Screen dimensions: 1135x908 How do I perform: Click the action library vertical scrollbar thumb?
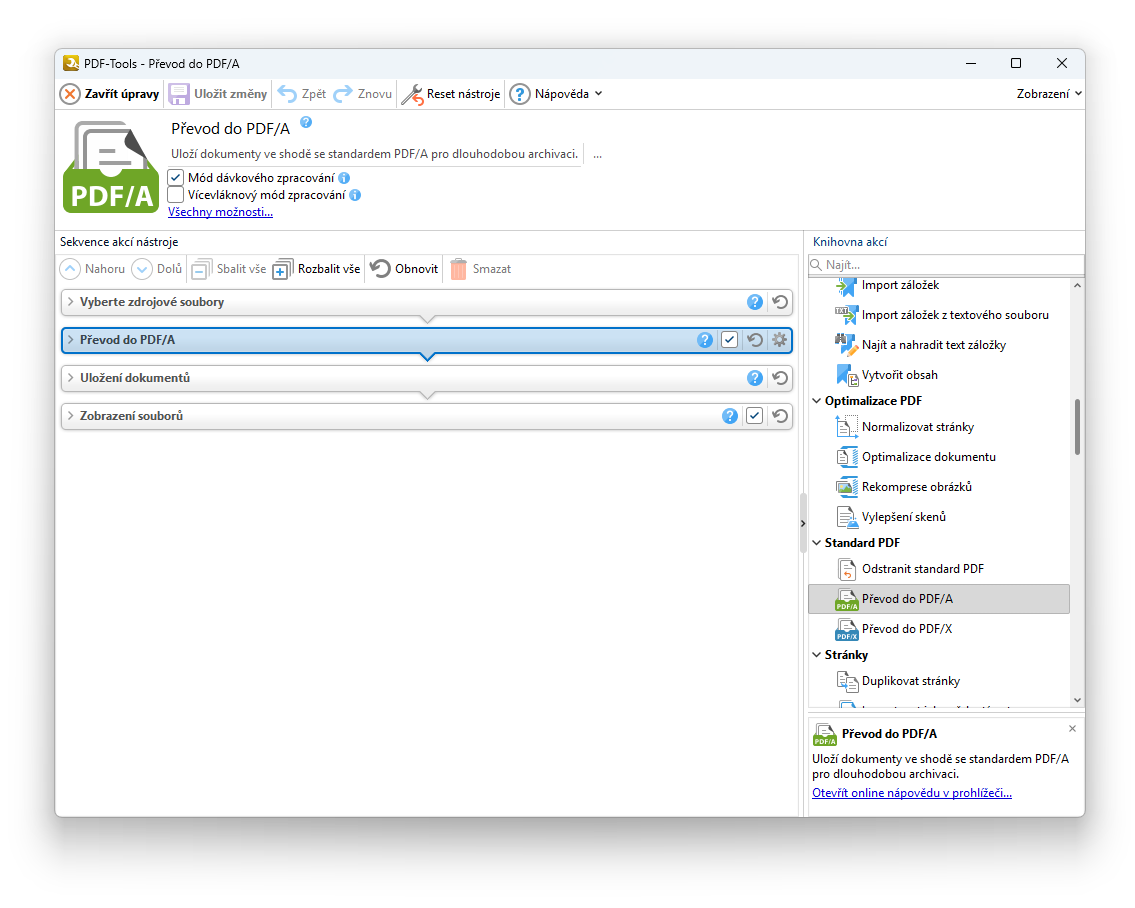[x=1077, y=427]
